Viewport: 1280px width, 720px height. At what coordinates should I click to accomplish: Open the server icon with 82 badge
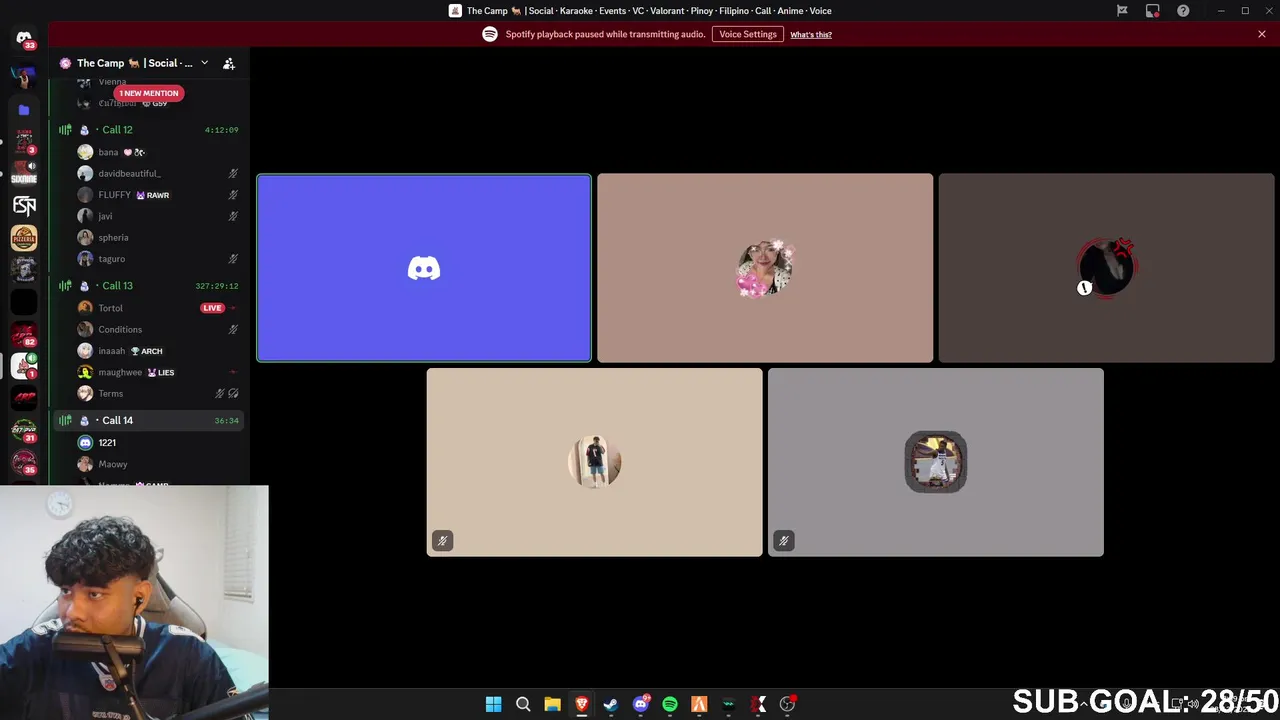click(24, 333)
